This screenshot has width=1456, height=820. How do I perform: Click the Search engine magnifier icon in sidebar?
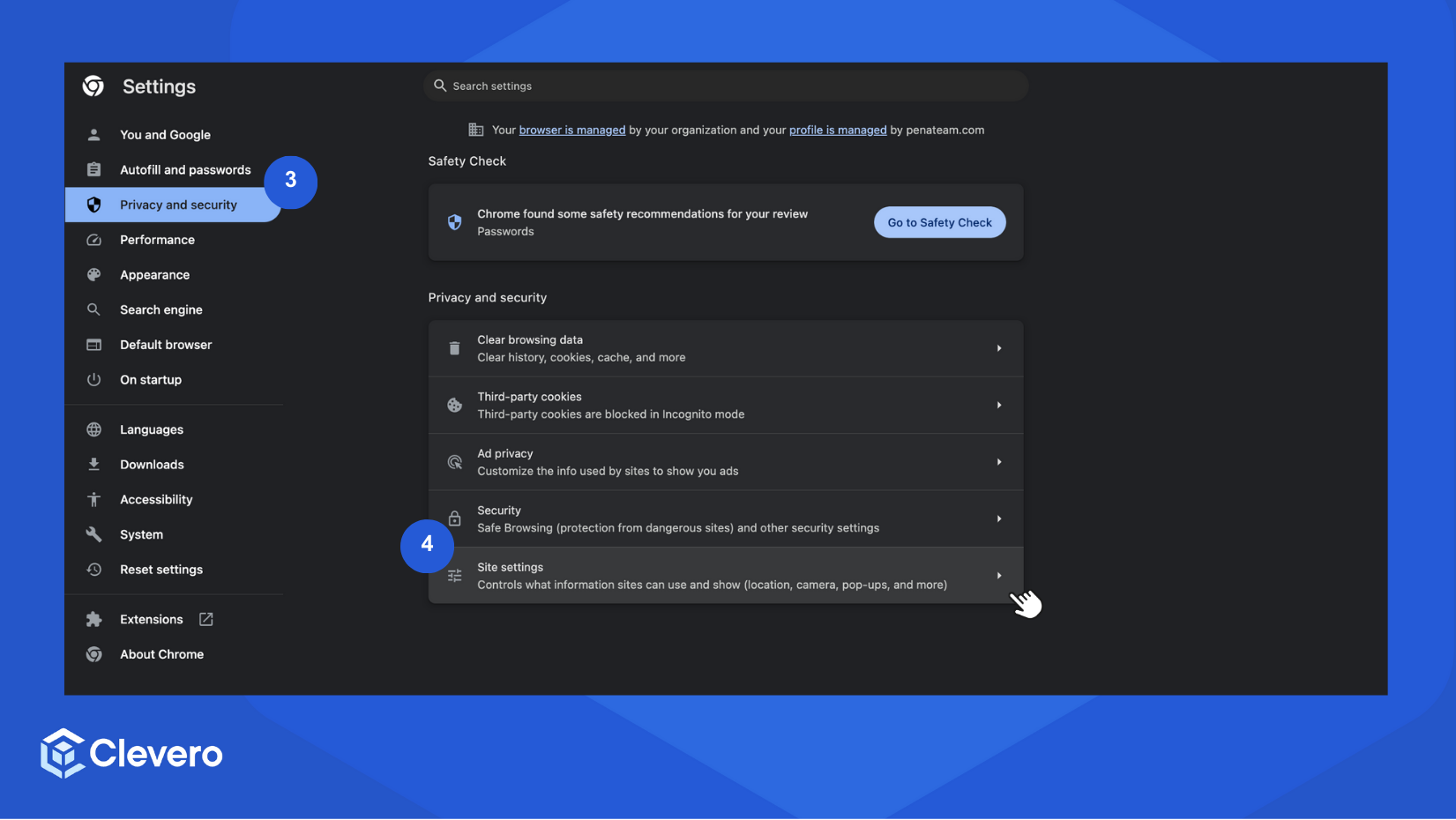[93, 309]
